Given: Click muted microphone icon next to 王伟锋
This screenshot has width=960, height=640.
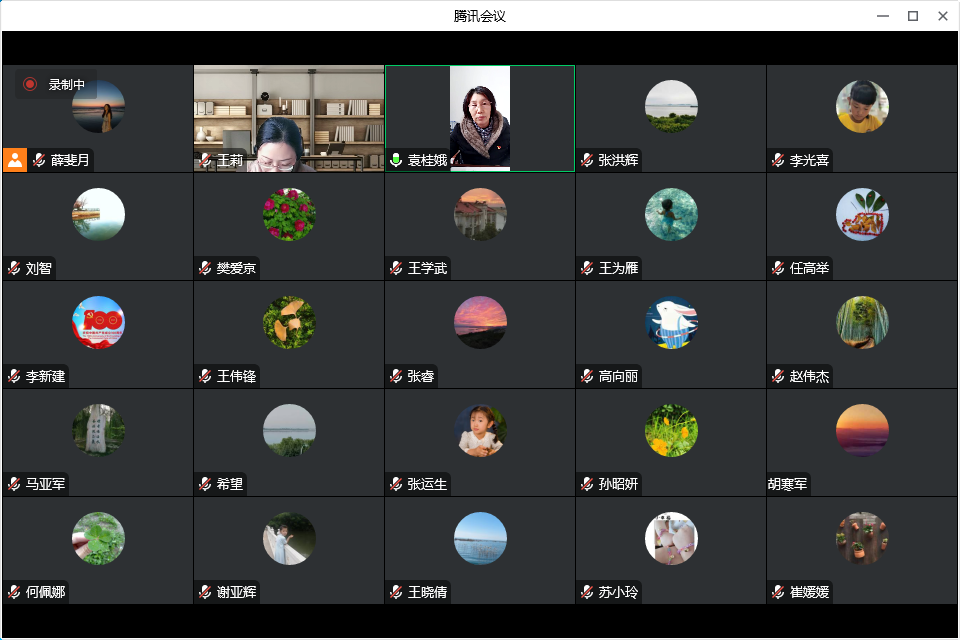Looking at the screenshot, I should click(205, 376).
